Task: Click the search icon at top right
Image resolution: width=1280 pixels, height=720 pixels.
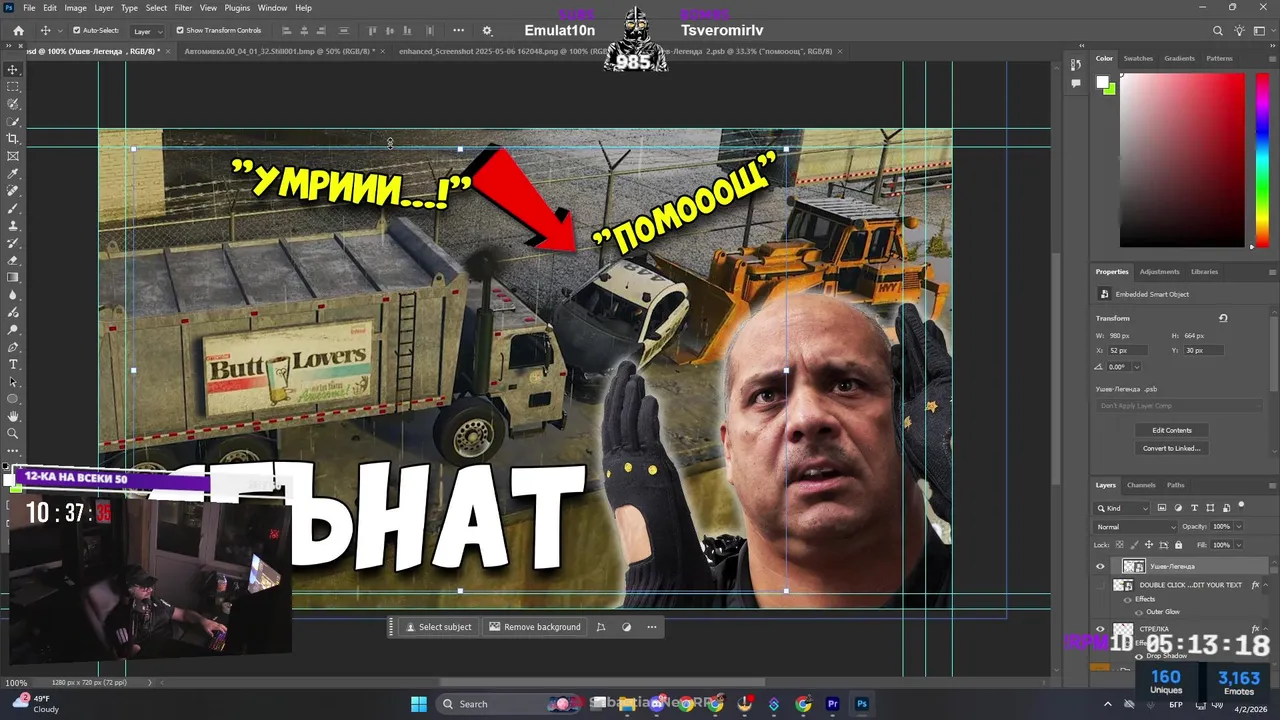Action: (x=1217, y=31)
